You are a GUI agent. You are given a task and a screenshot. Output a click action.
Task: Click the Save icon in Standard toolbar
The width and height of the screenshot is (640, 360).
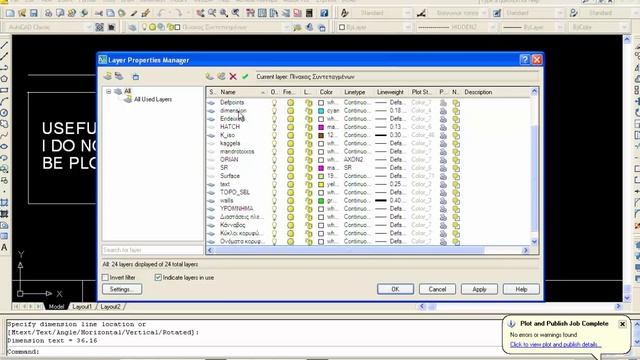(33, 13)
